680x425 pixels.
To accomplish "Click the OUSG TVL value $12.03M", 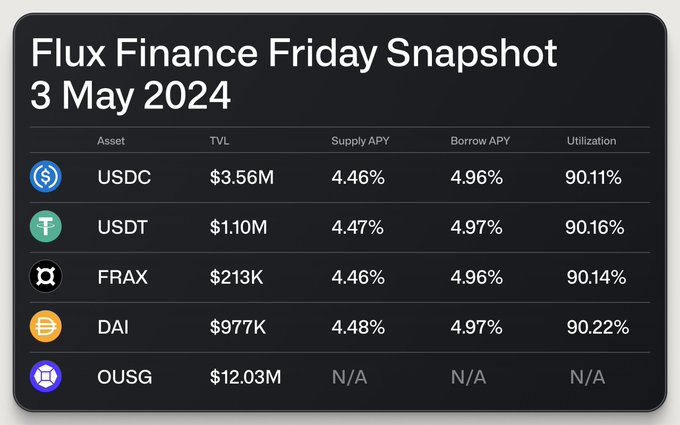I will [x=246, y=377].
